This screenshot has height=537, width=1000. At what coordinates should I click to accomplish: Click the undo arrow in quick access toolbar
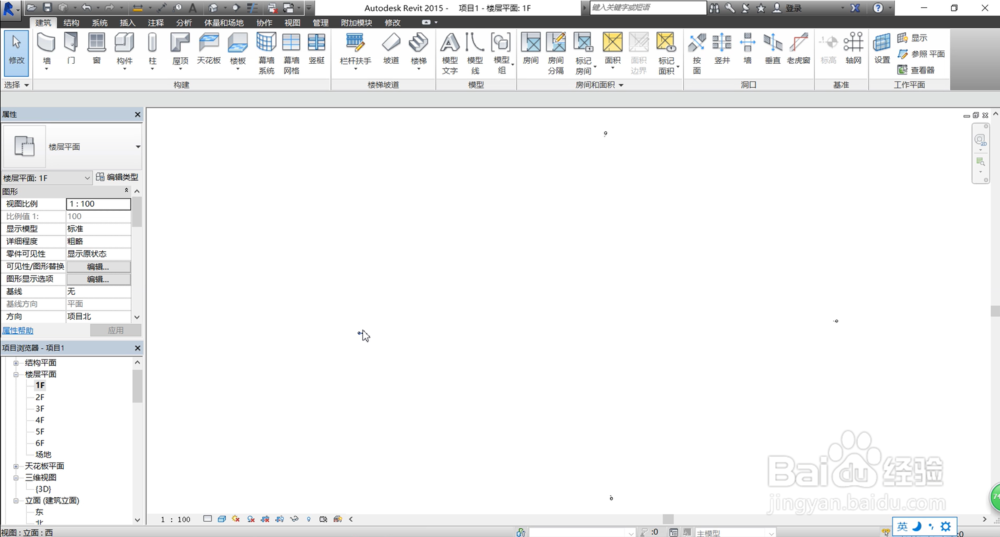point(86,8)
